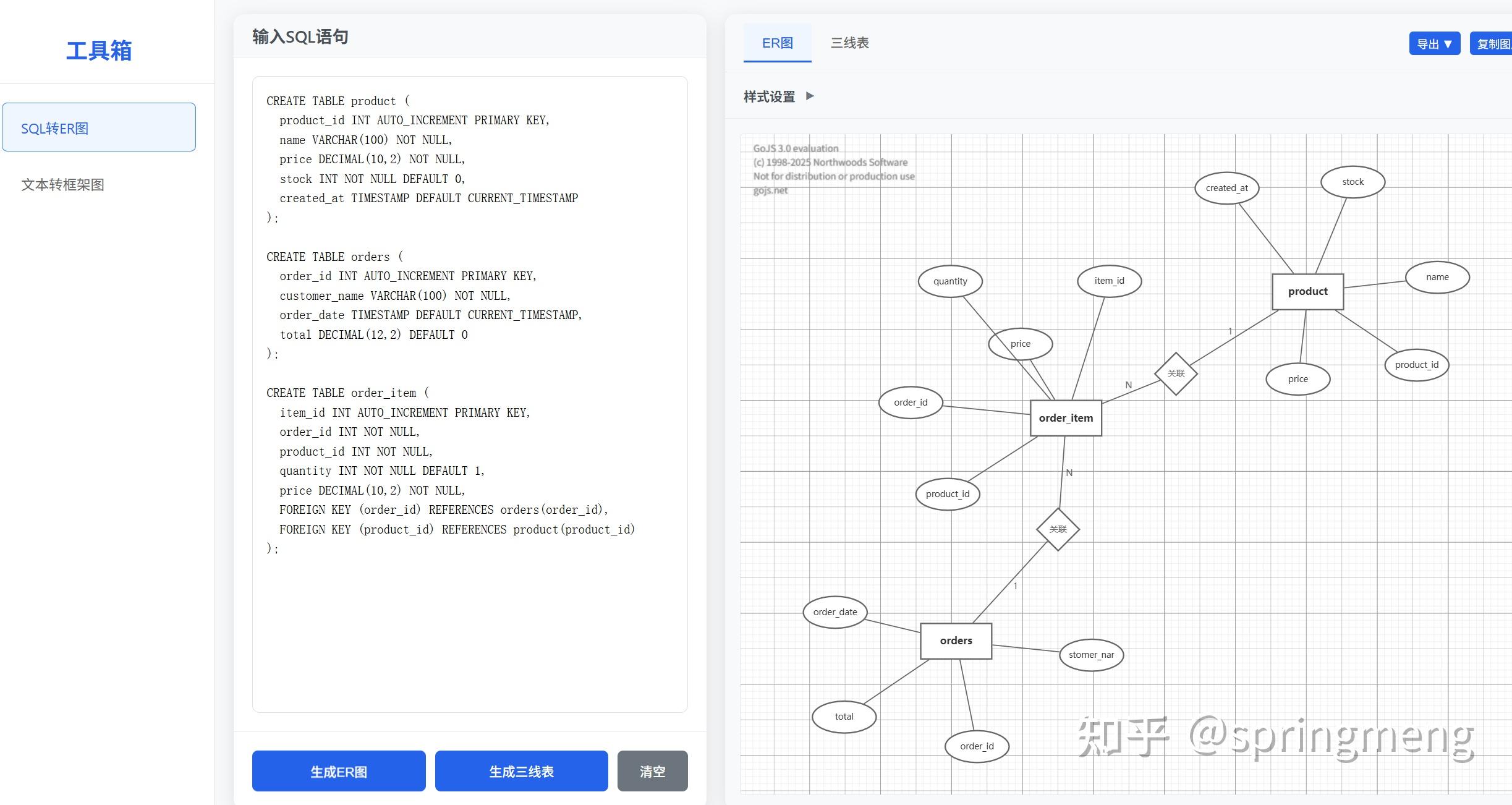Switch to the 三线表 tab
1512x805 pixels.
(849, 43)
